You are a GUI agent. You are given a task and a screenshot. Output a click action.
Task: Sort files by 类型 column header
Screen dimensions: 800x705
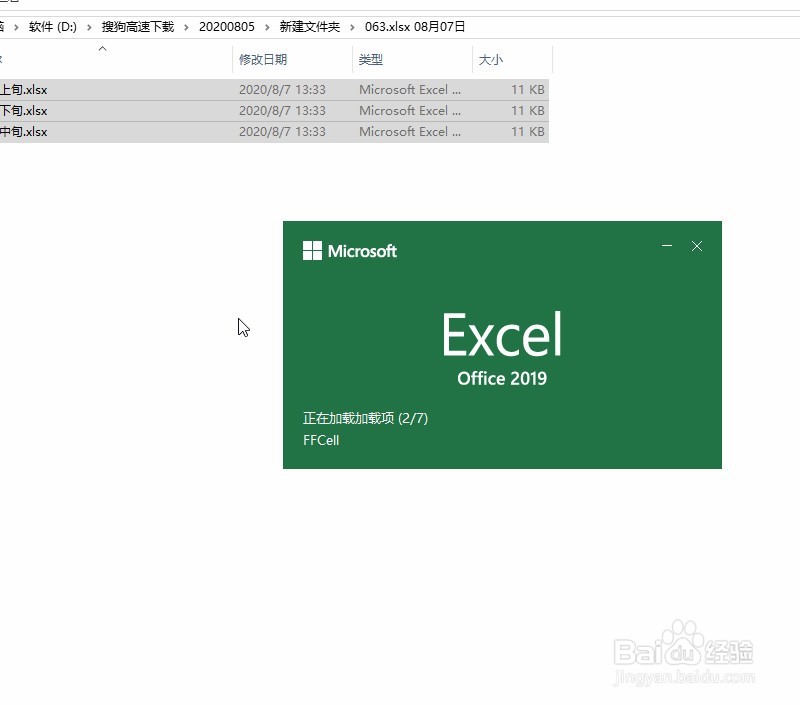(370, 60)
